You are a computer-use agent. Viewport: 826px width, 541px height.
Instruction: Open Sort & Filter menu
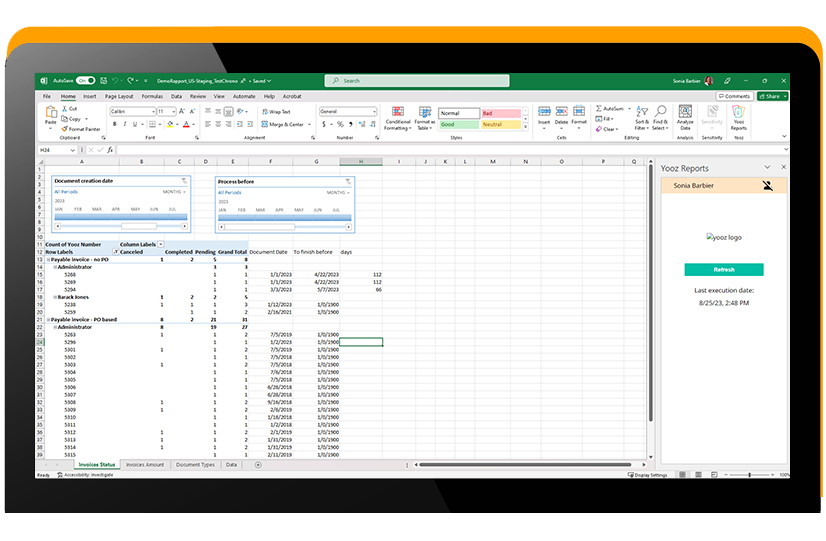pyautogui.click(x=642, y=118)
